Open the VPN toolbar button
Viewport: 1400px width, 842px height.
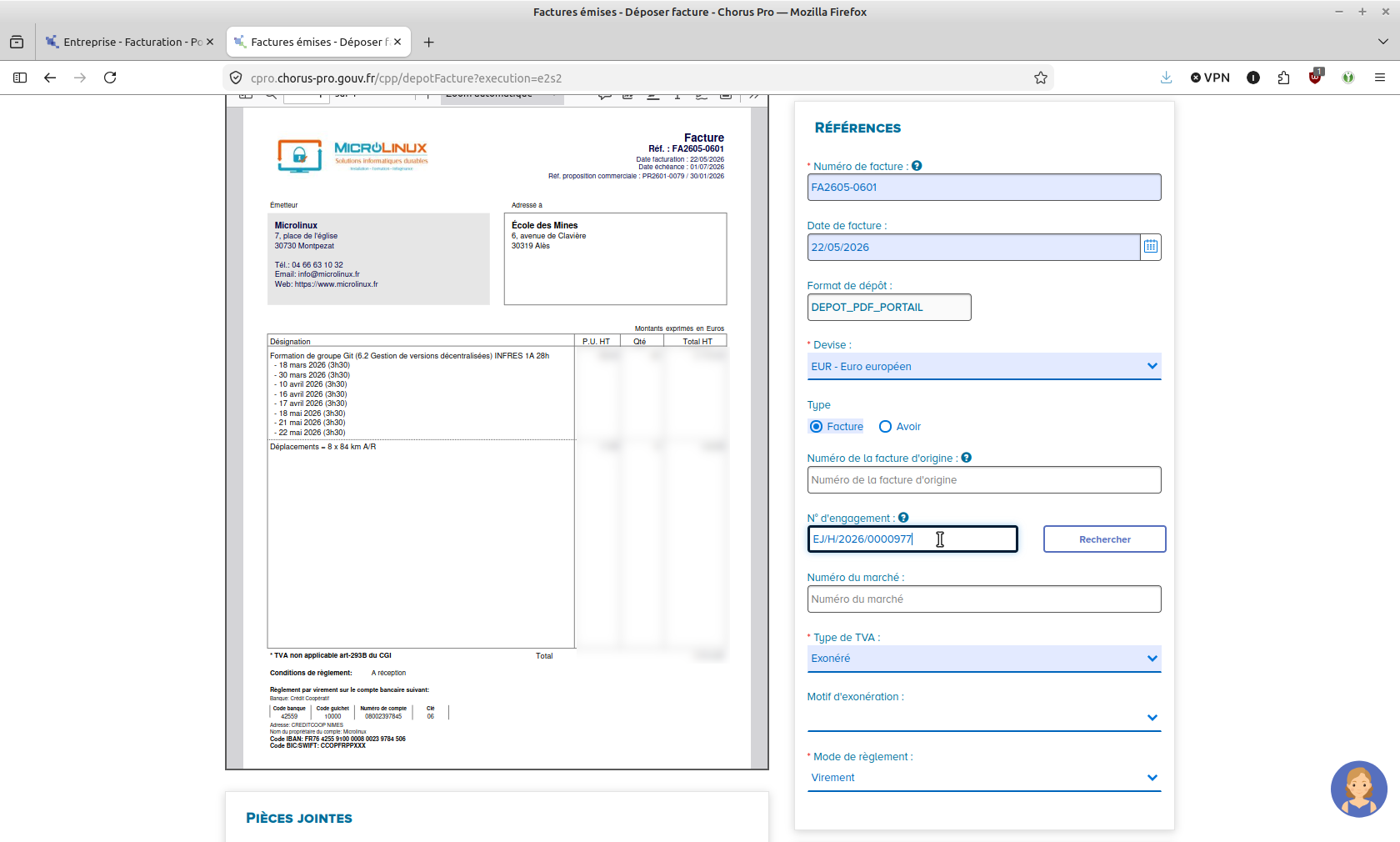(x=1210, y=78)
